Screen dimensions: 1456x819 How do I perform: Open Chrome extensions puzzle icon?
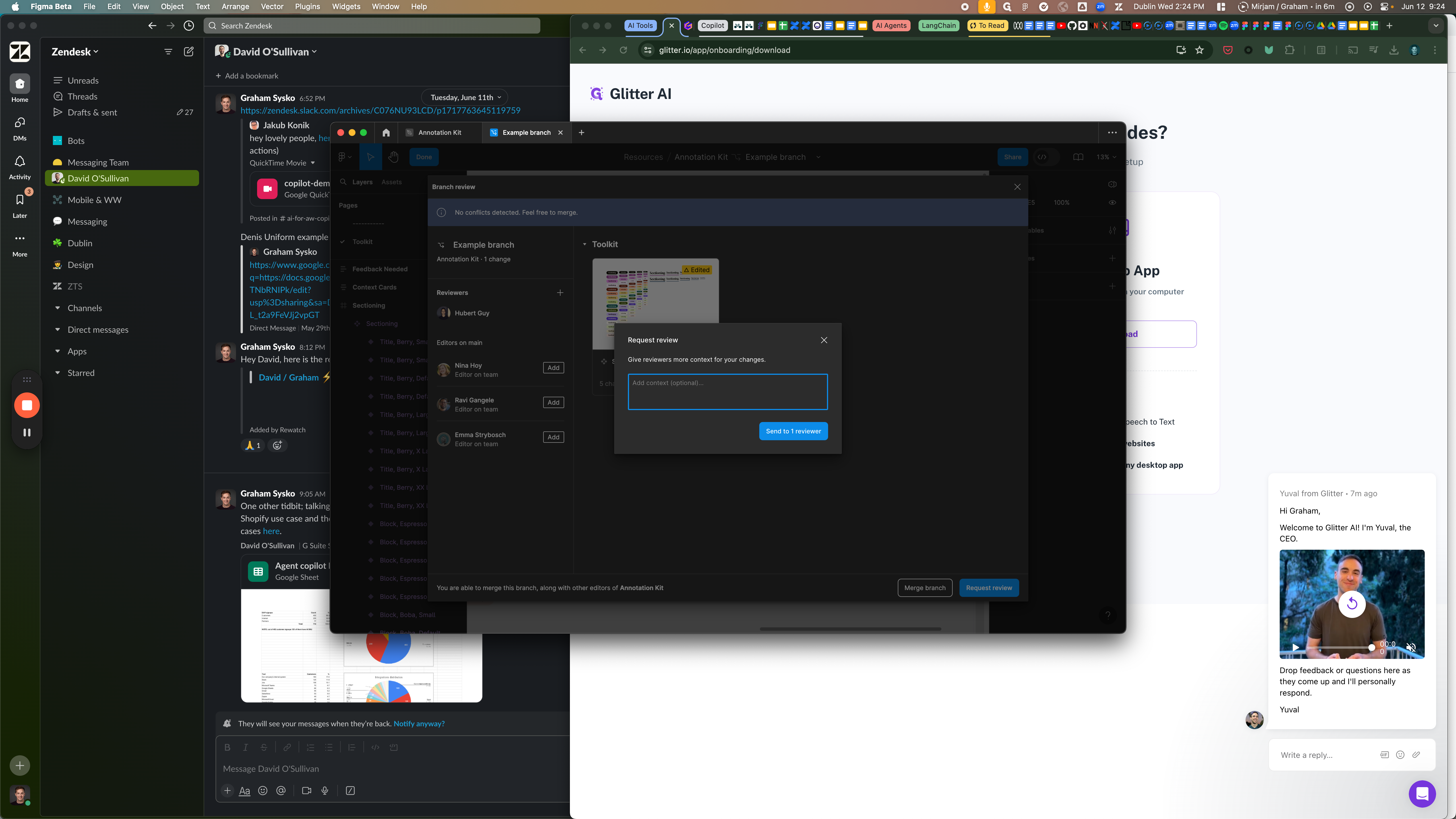point(1289,50)
